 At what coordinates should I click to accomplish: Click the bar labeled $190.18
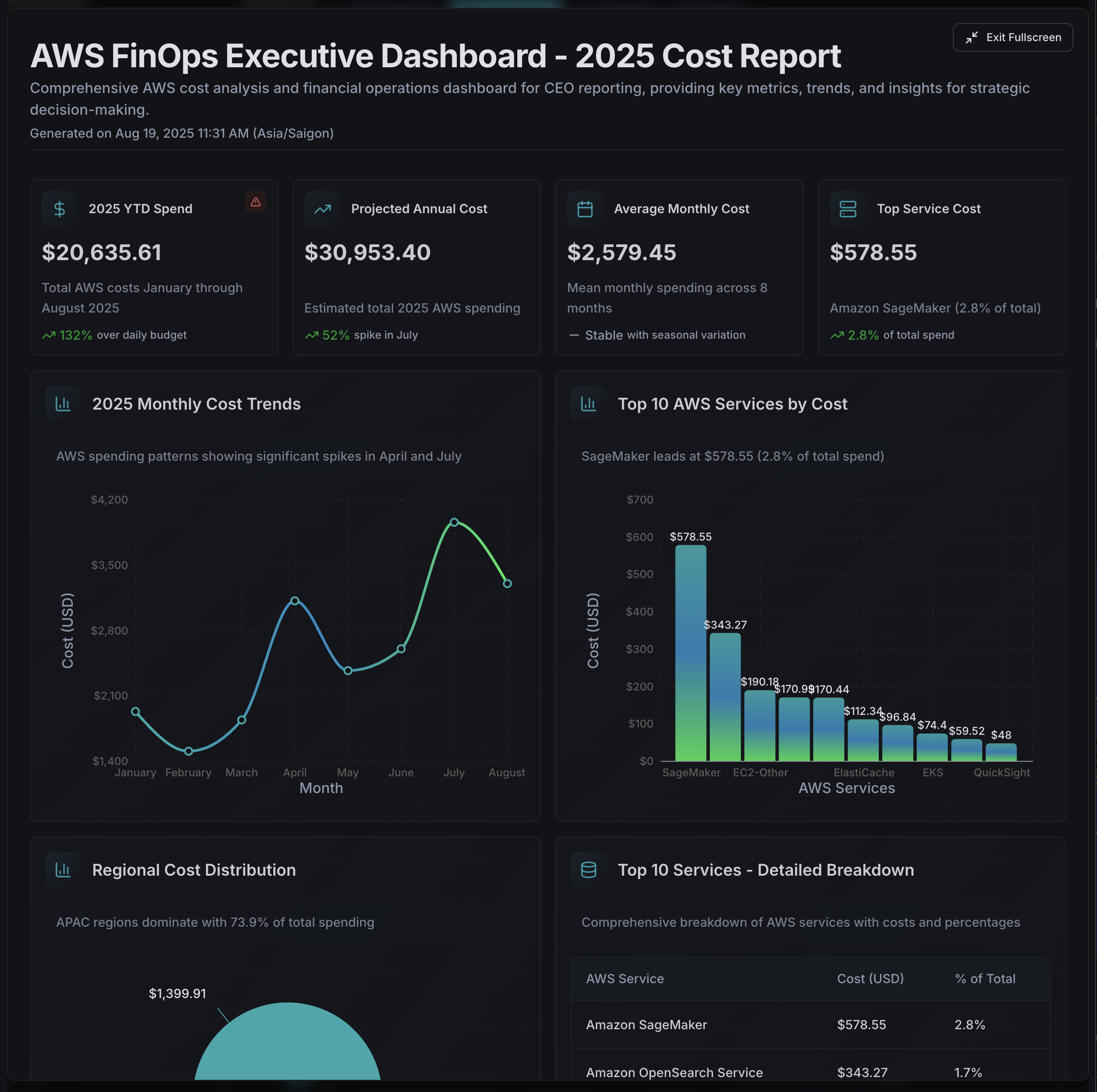tap(760, 725)
